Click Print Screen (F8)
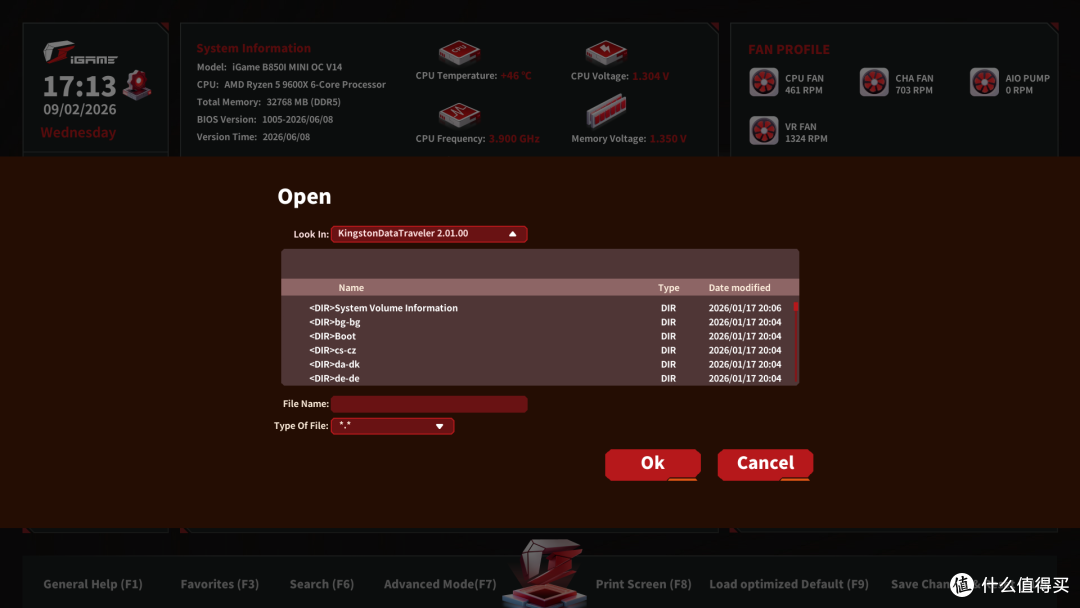This screenshot has width=1080, height=608. pyautogui.click(x=643, y=584)
